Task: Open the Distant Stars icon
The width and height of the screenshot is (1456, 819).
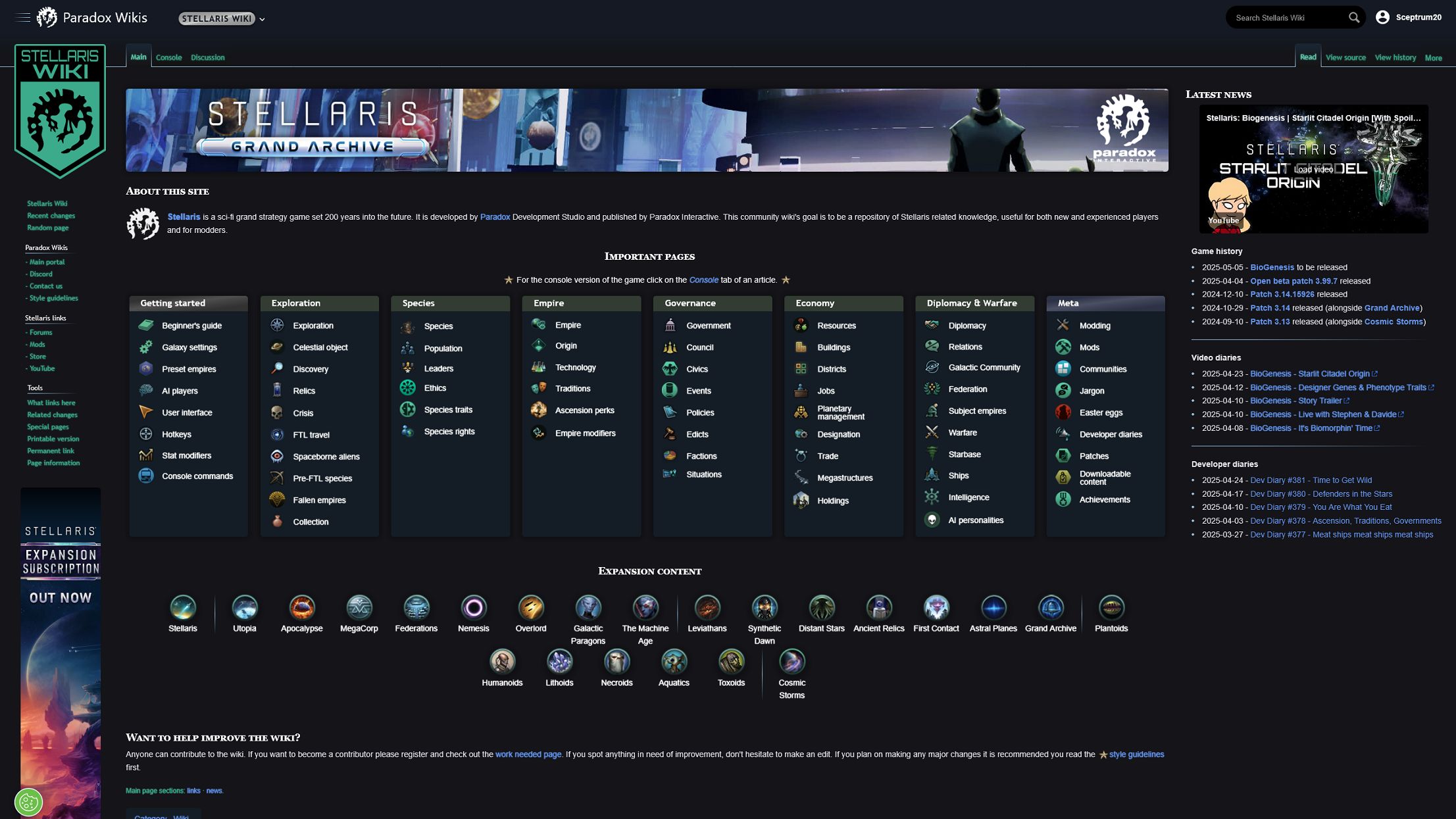Action: coord(822,607)
